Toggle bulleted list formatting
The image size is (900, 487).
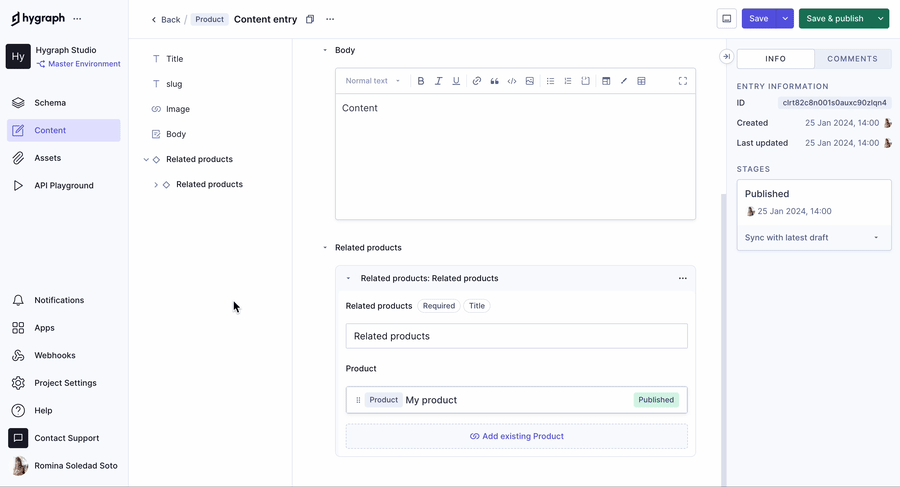pos(550,81)
